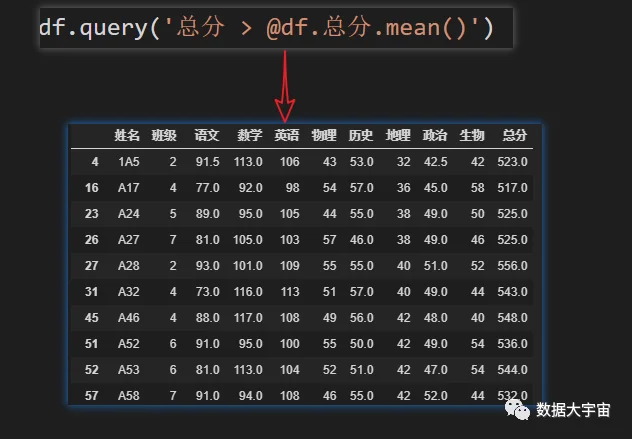Click the 历史 column header
The width and height of the screenshot is (632, 439).
[361, 135]
